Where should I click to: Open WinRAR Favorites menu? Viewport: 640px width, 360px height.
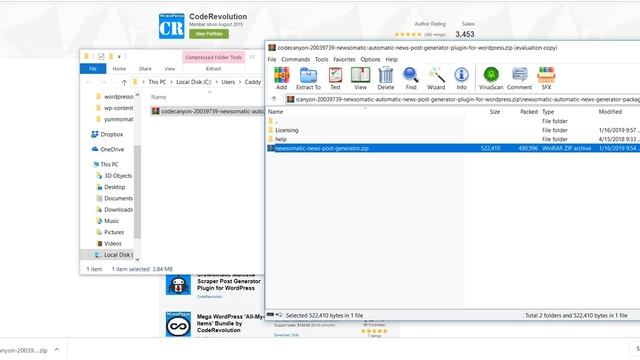[344, 60]
